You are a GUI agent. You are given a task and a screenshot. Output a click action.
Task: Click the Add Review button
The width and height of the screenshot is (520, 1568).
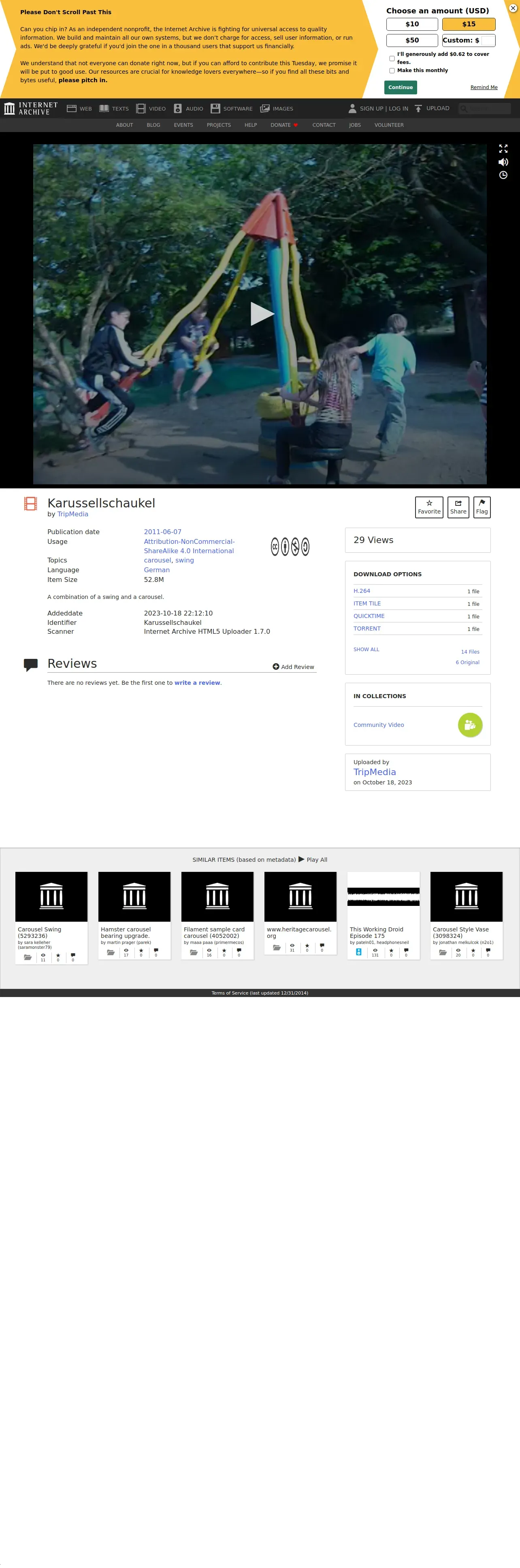coord(294,667)
